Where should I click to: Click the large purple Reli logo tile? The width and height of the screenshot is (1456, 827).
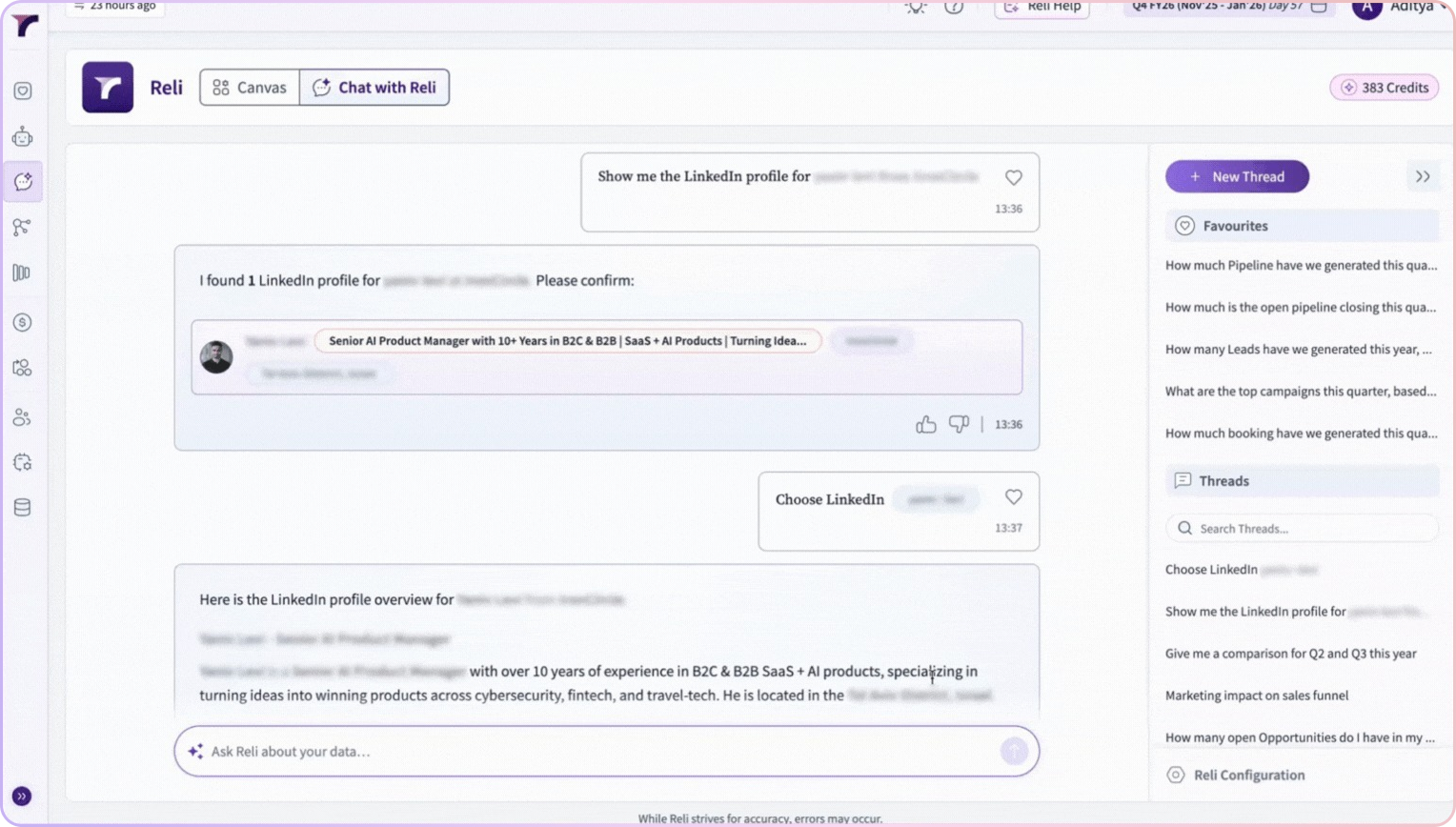pos(108,88)
